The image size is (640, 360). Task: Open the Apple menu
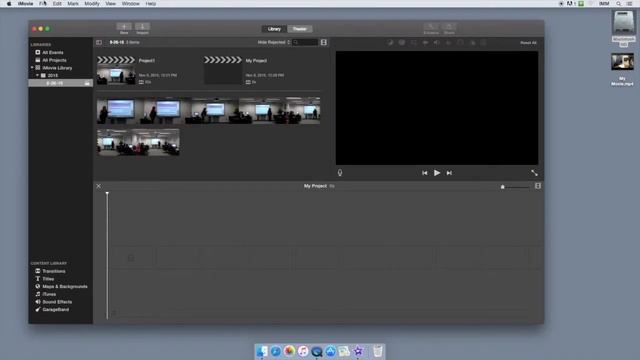coord(9,4)
